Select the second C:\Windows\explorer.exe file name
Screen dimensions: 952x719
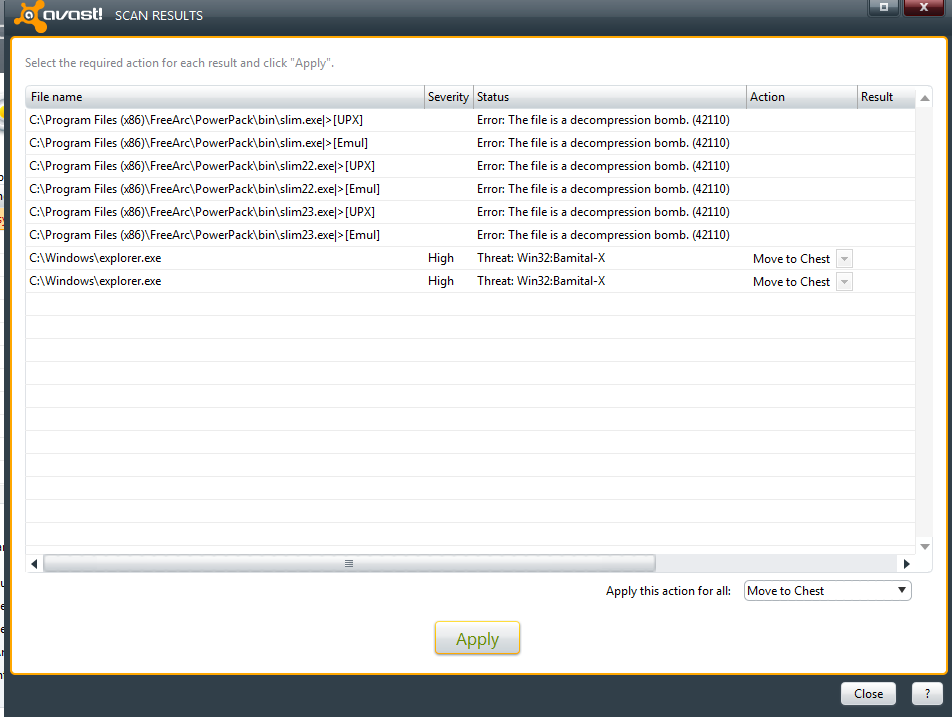click(95, 281)
